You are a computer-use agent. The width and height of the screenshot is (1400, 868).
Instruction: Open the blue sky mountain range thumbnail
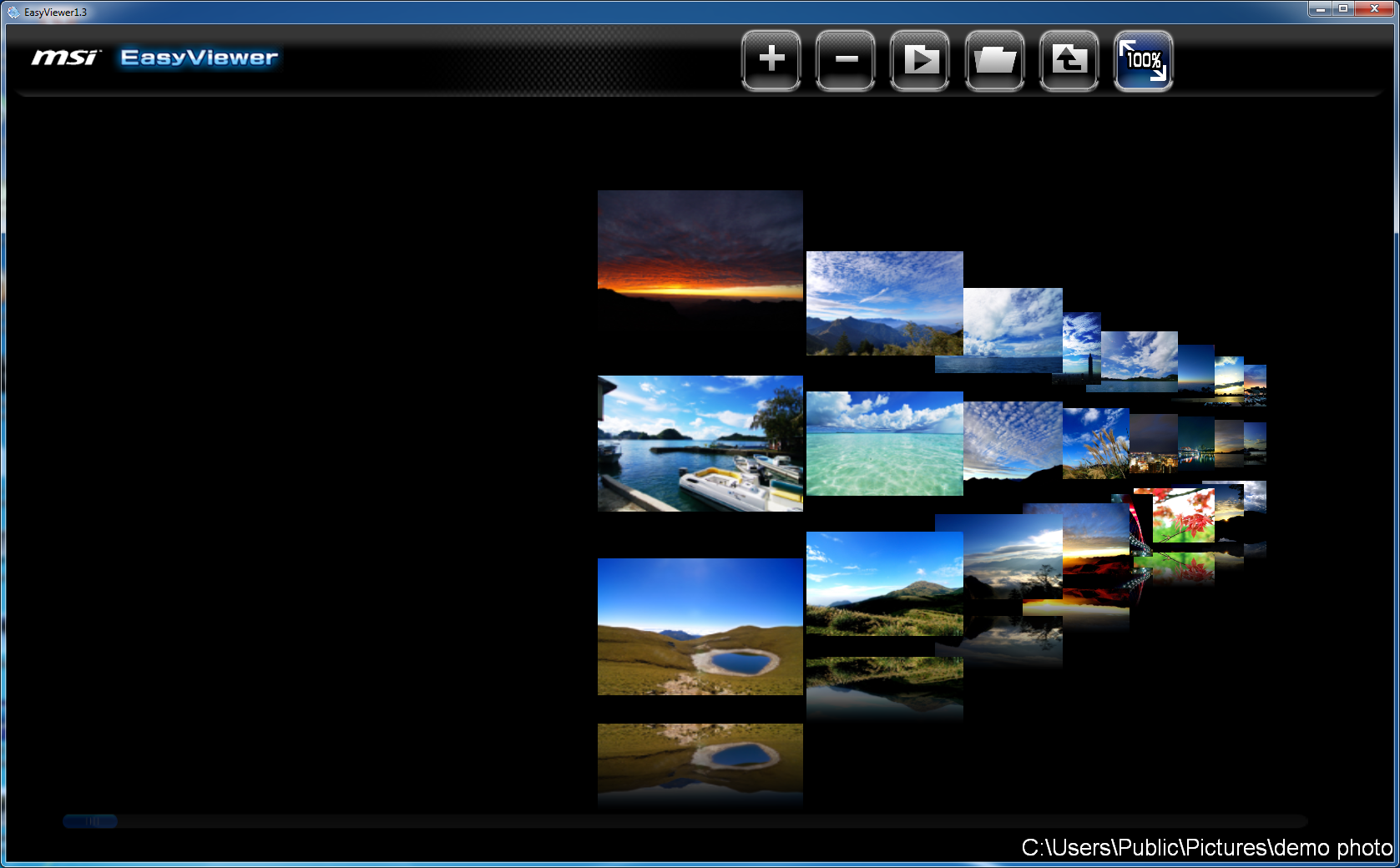[x=885, y=303]
